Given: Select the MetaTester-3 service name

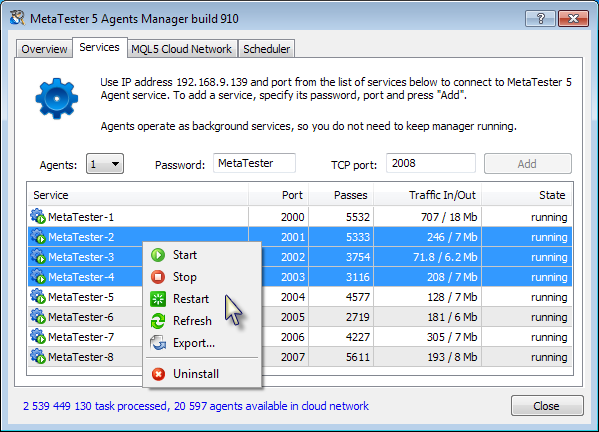Looking at the screenshot, I should pyautogui.click(x=81, y=257).
